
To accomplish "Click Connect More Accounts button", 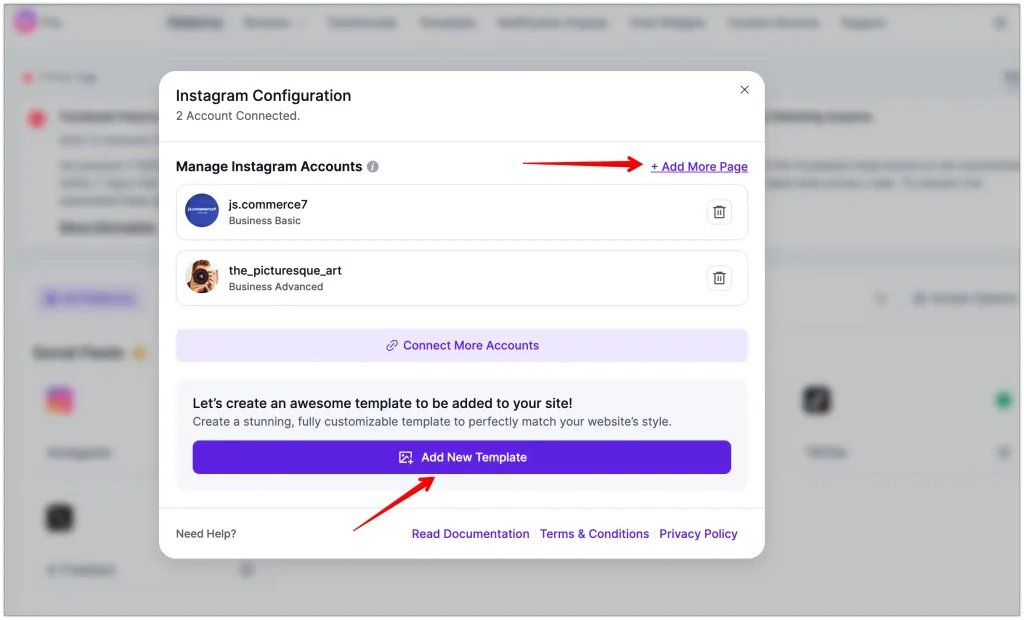I will 462,346.
